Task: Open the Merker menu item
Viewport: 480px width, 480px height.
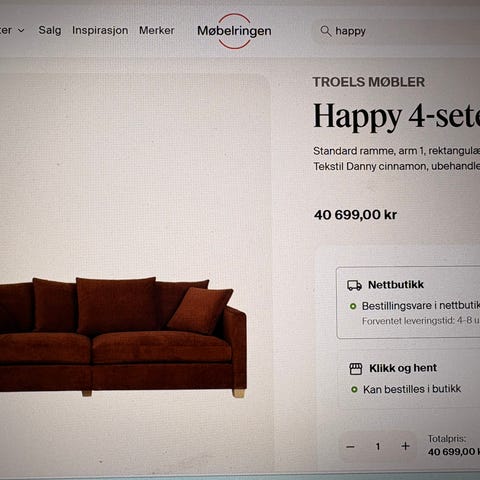Action: coord(156,31)
